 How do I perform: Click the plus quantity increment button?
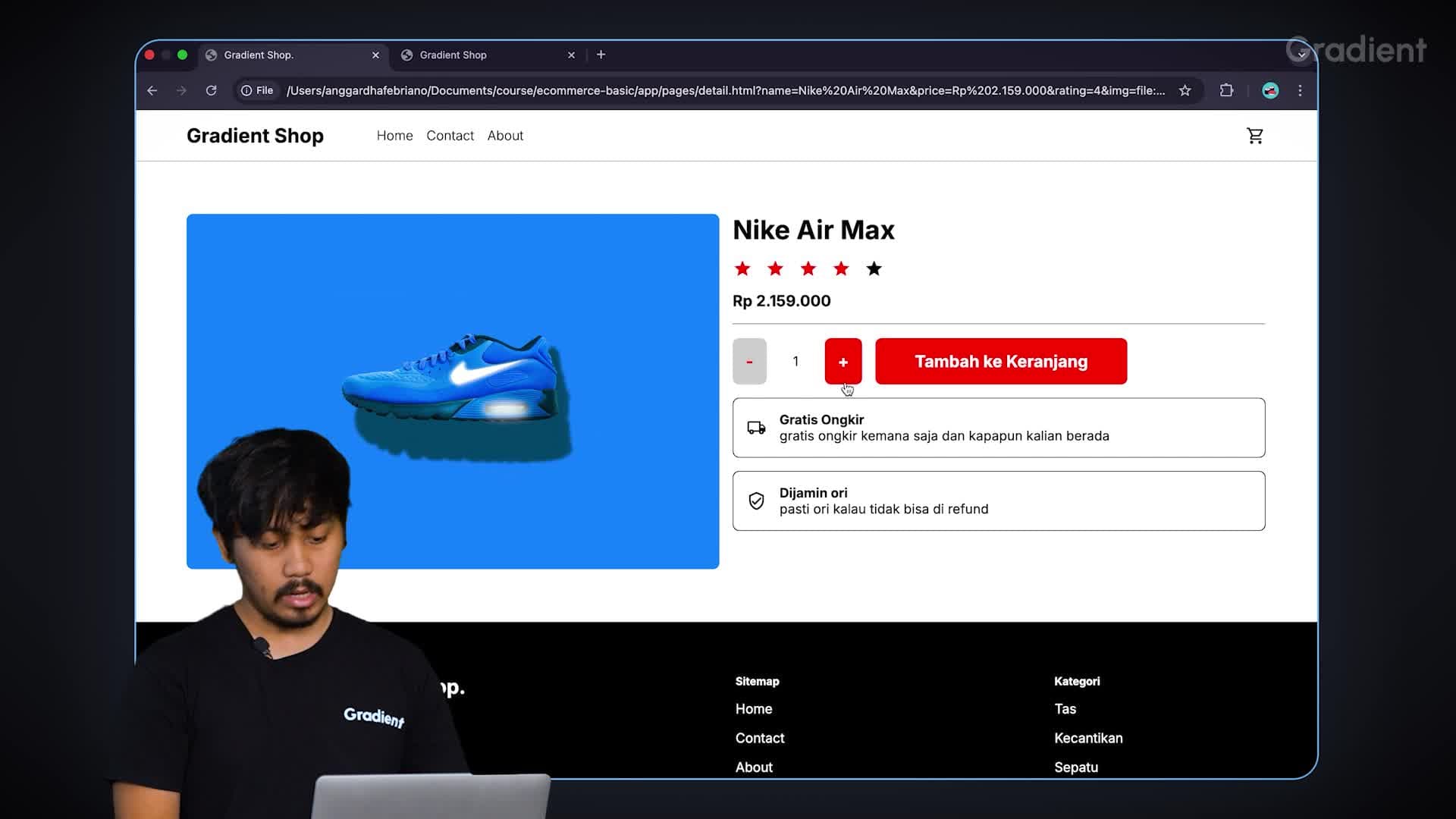[x=843, y=361]
